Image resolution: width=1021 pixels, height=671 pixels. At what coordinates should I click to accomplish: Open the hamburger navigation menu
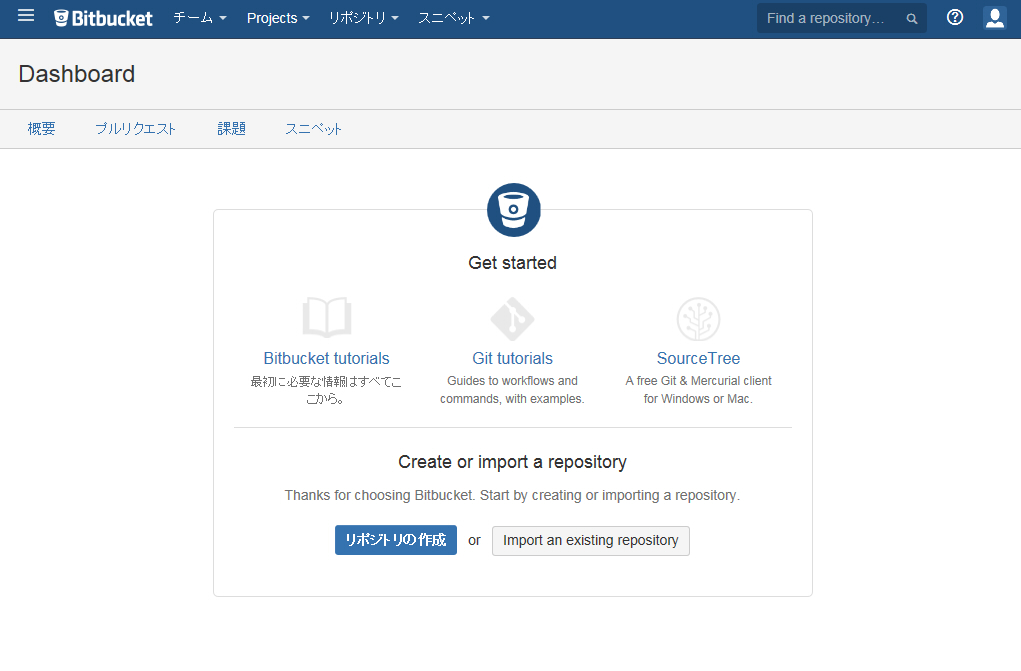tap(26, 16)
